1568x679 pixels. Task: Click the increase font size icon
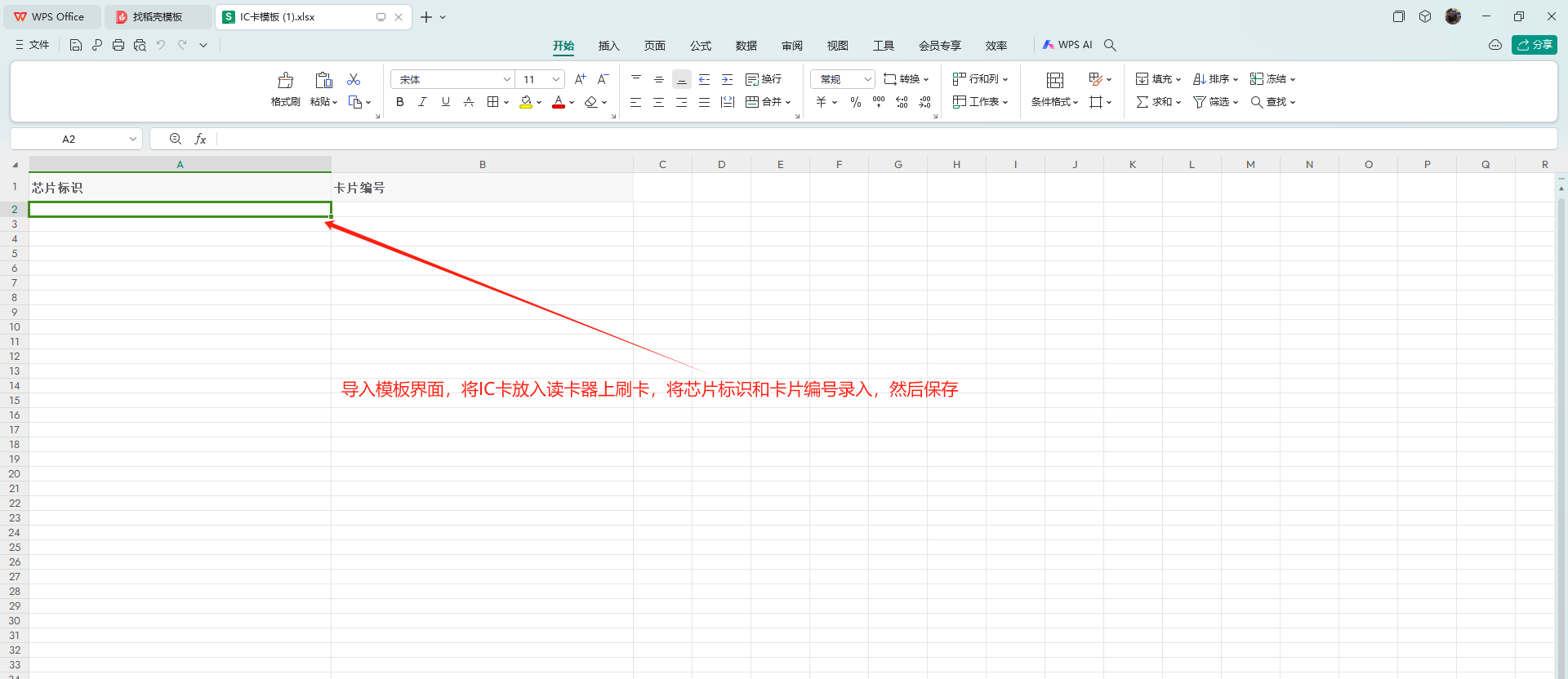click(x=580, y=79)
